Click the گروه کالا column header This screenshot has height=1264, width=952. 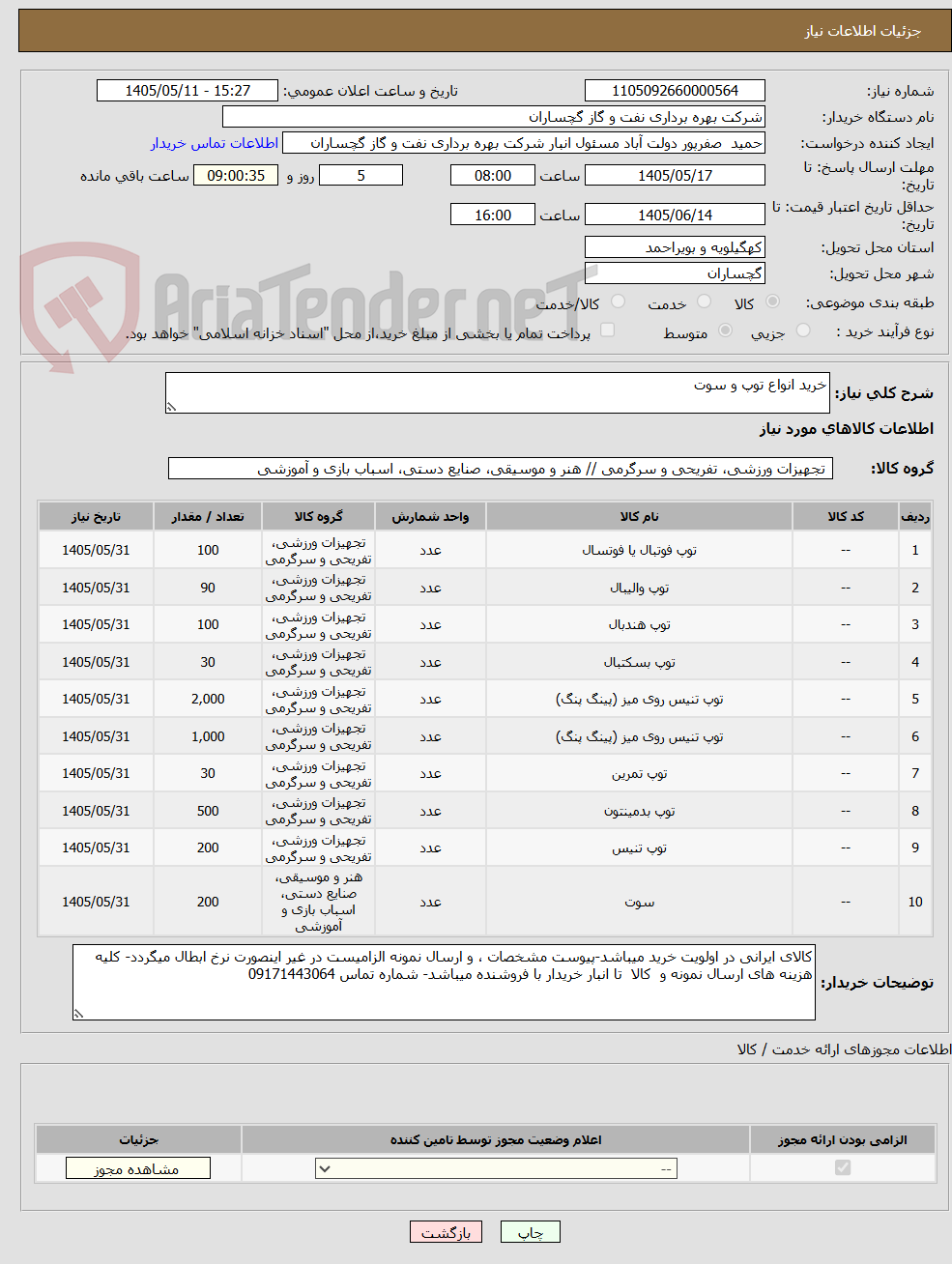[x=318, y=517]
